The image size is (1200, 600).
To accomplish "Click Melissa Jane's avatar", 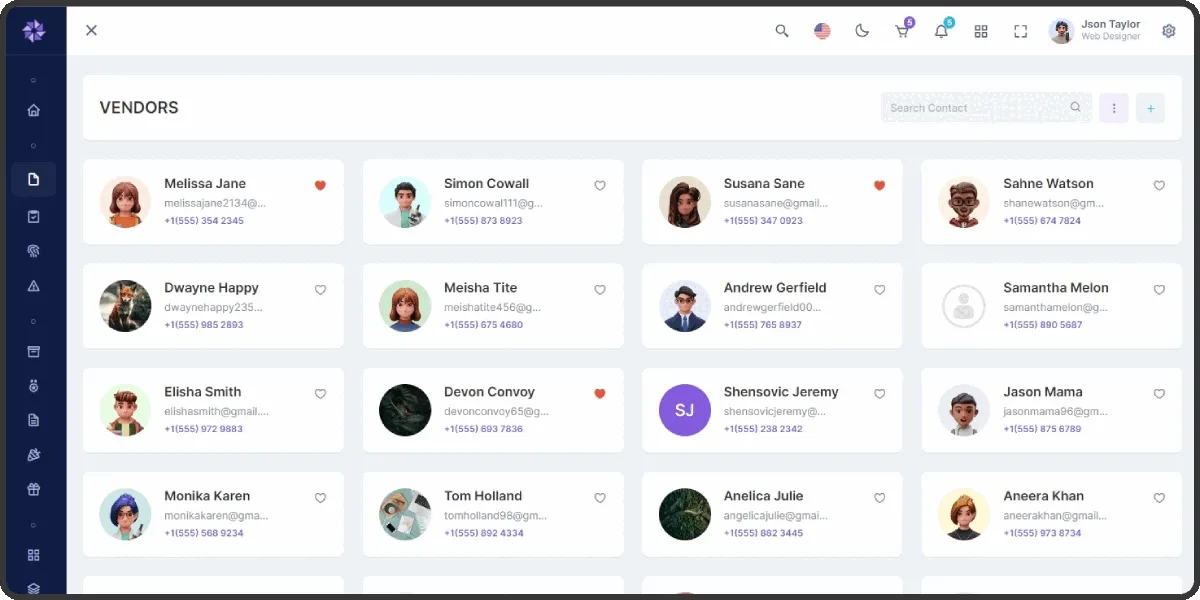I will coord(126,202).
